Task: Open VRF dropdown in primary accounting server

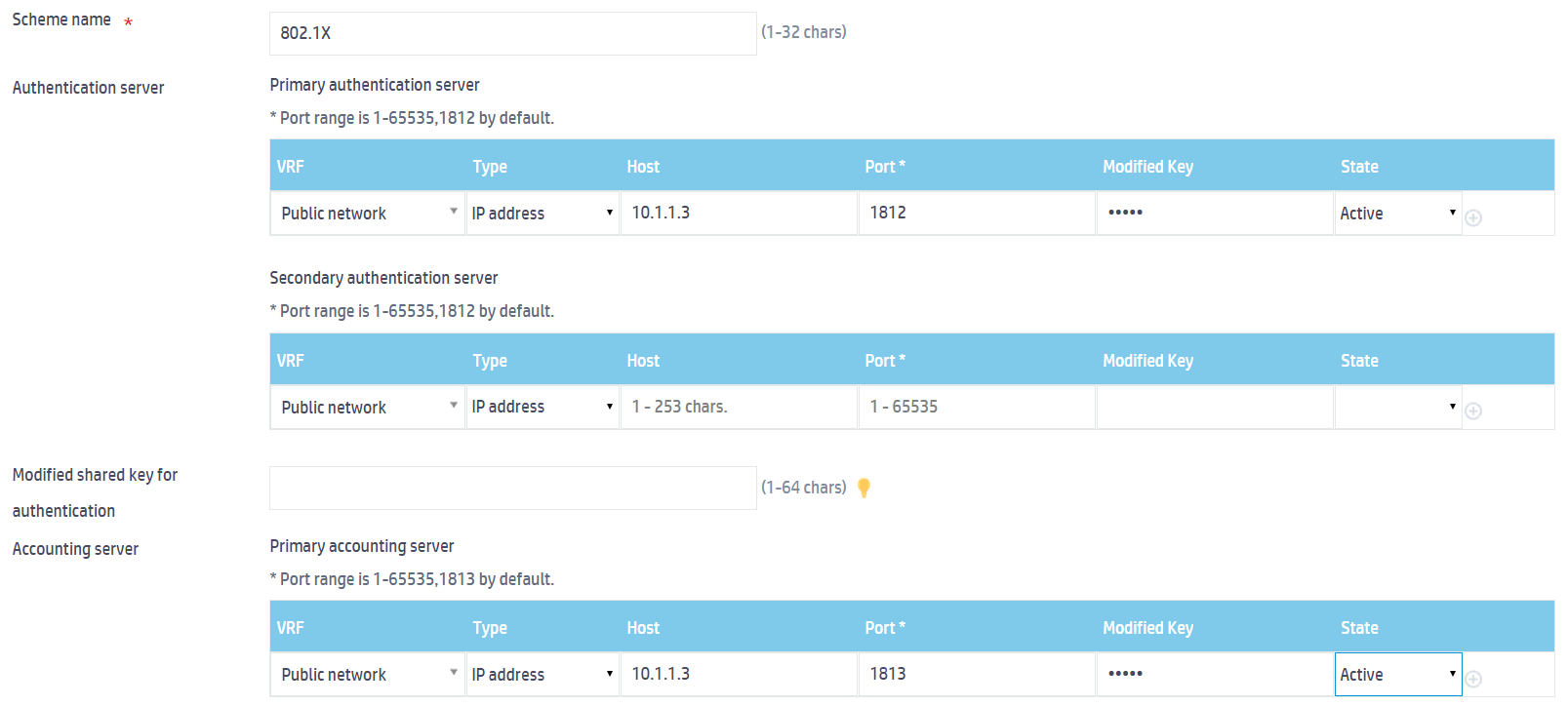Action: tap(368, 674)
